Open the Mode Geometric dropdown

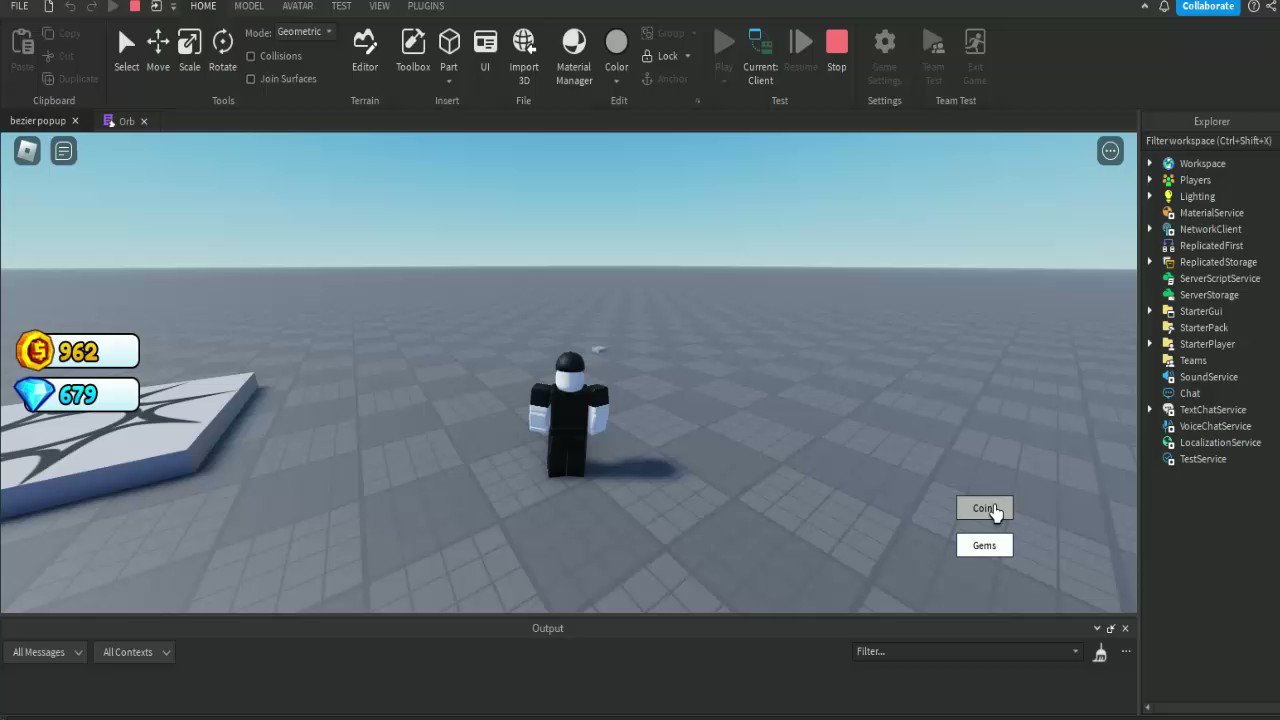(305, 32)
